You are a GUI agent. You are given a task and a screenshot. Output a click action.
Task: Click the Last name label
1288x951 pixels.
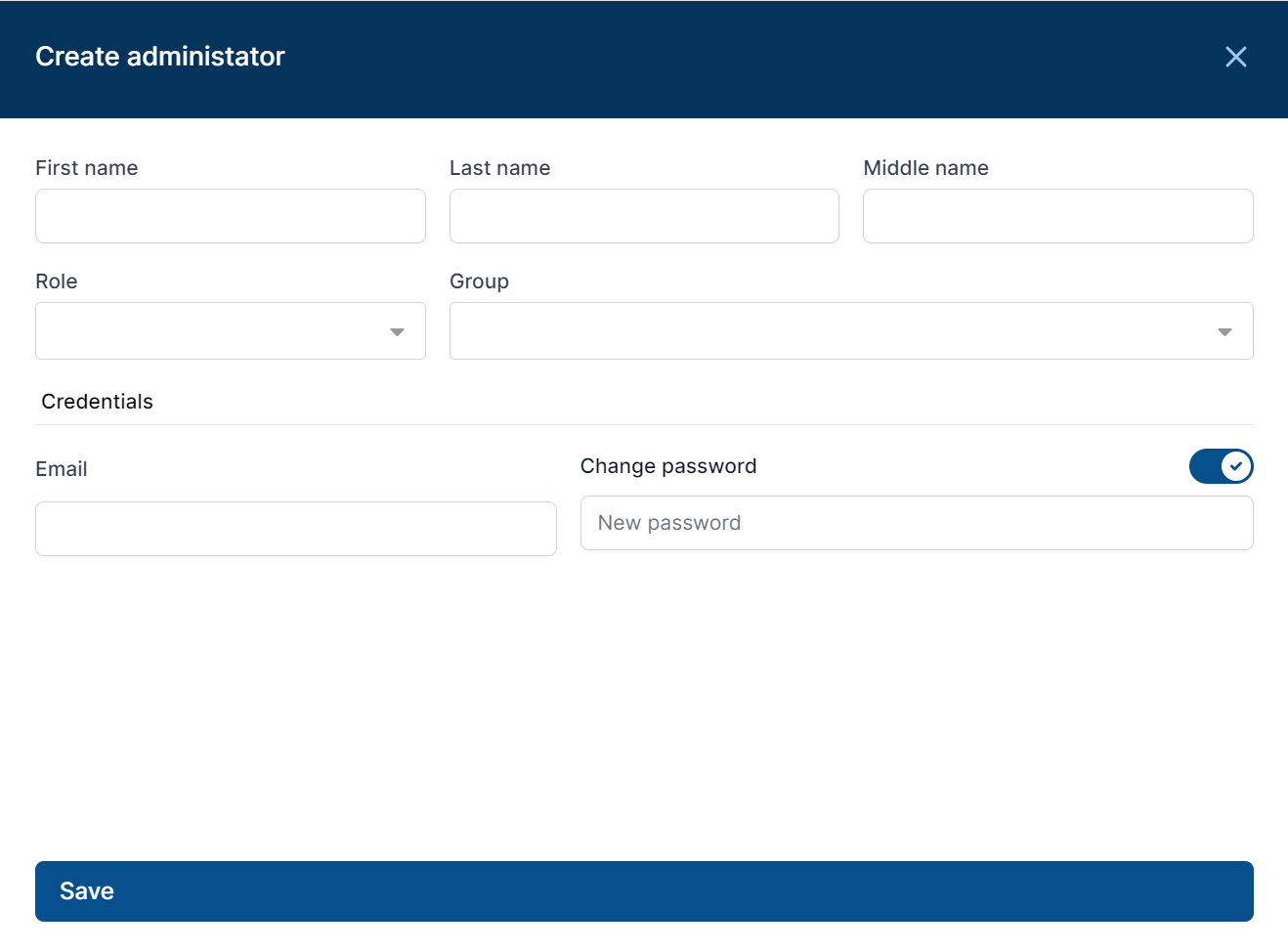(x=500, y=168)
